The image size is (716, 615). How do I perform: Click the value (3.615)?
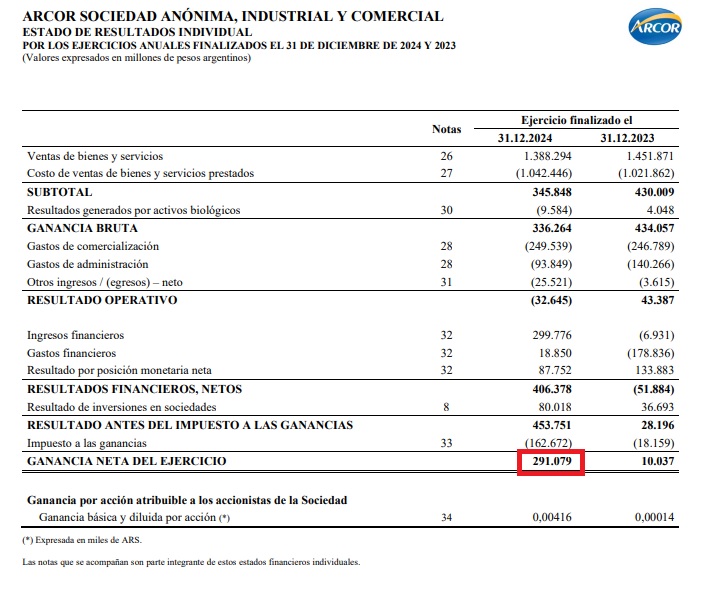[656, 283]
